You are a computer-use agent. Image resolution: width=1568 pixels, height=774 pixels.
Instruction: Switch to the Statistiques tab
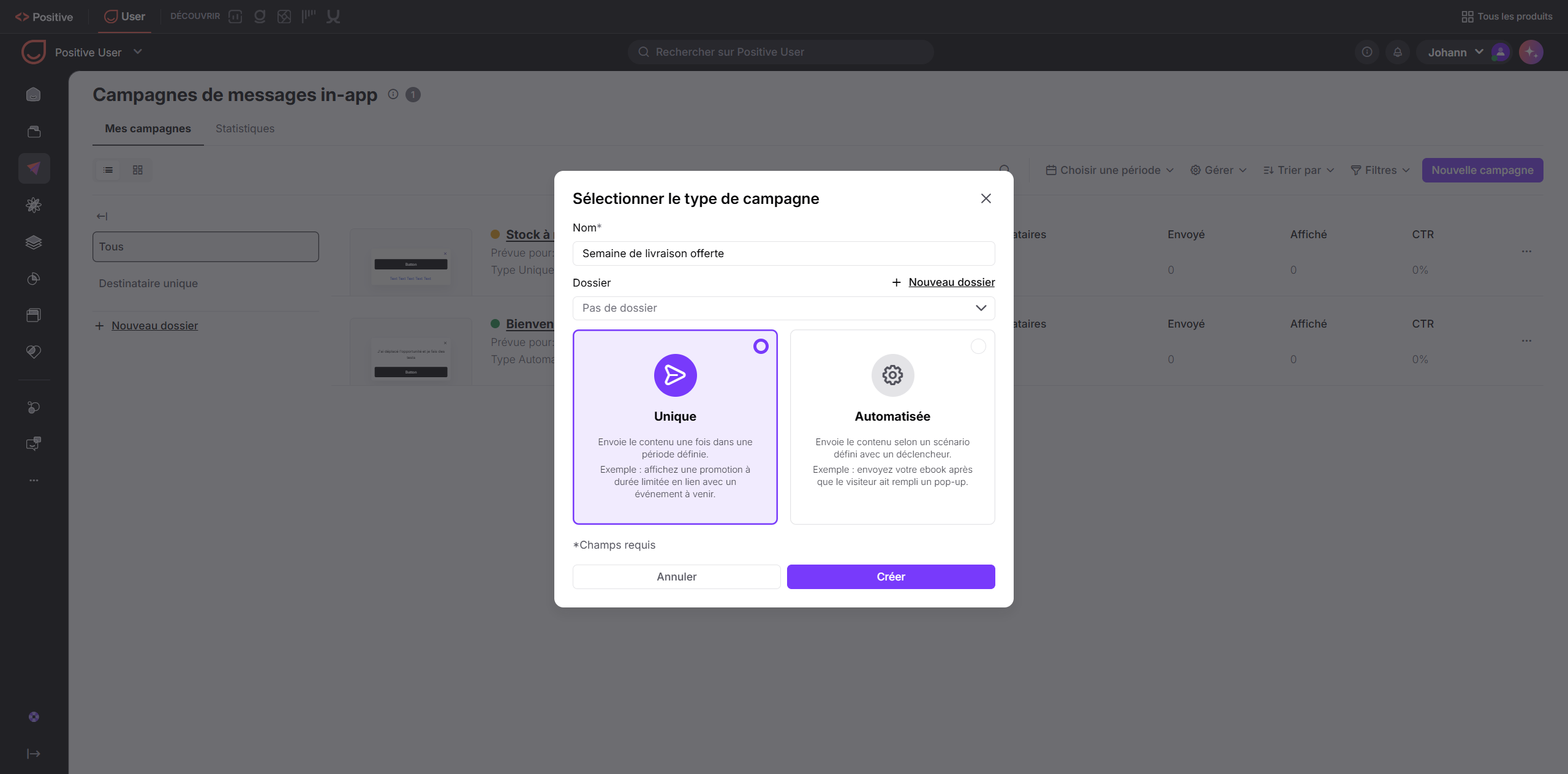(244, 129)
